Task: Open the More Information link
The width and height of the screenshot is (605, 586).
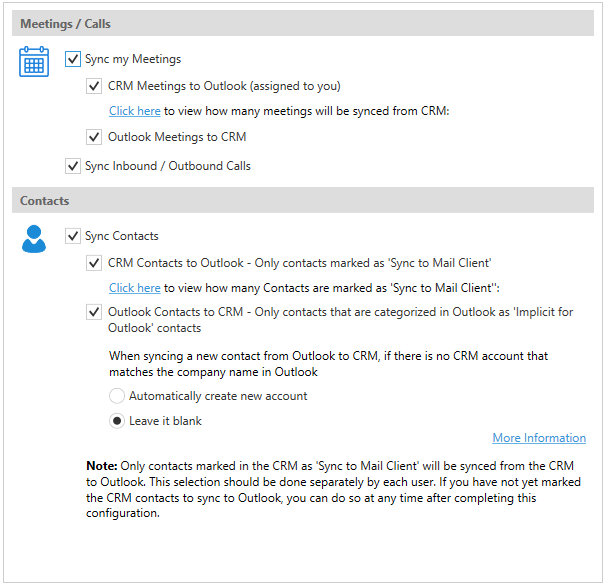Action: coord(539,438)
